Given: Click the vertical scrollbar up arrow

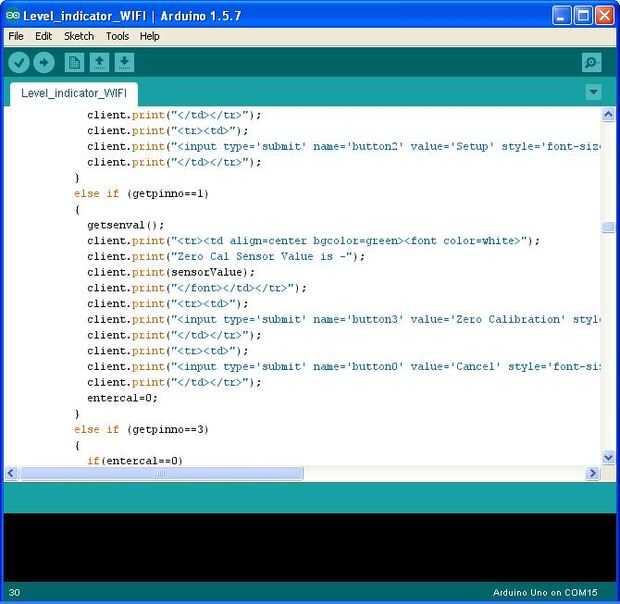Looking at the screenshot, I should coord(608,115).
